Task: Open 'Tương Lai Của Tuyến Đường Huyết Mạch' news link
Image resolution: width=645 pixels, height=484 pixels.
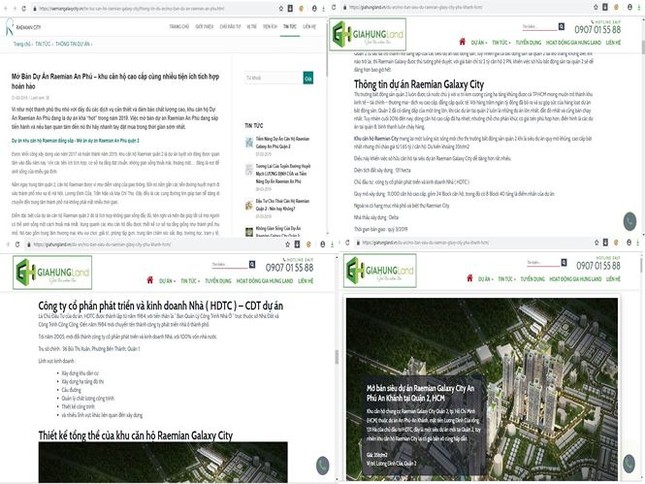Action: click(x=283, y=174)
